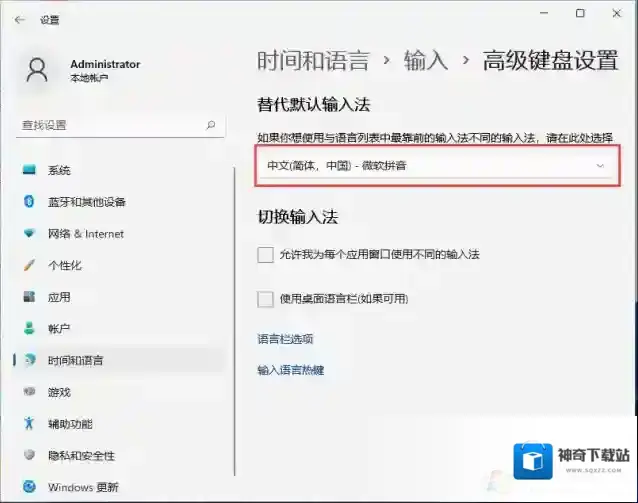Click the search magnifier in 查找设置 box

click(210, 125)
